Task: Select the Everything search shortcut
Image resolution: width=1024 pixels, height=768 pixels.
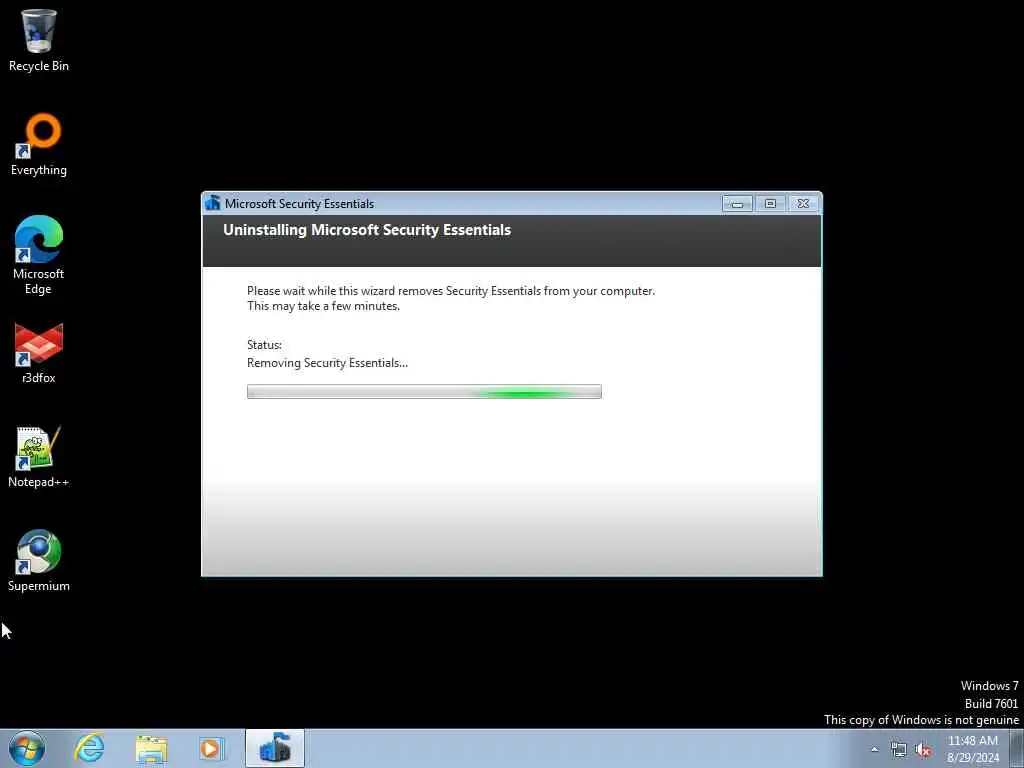Action: 39,144
